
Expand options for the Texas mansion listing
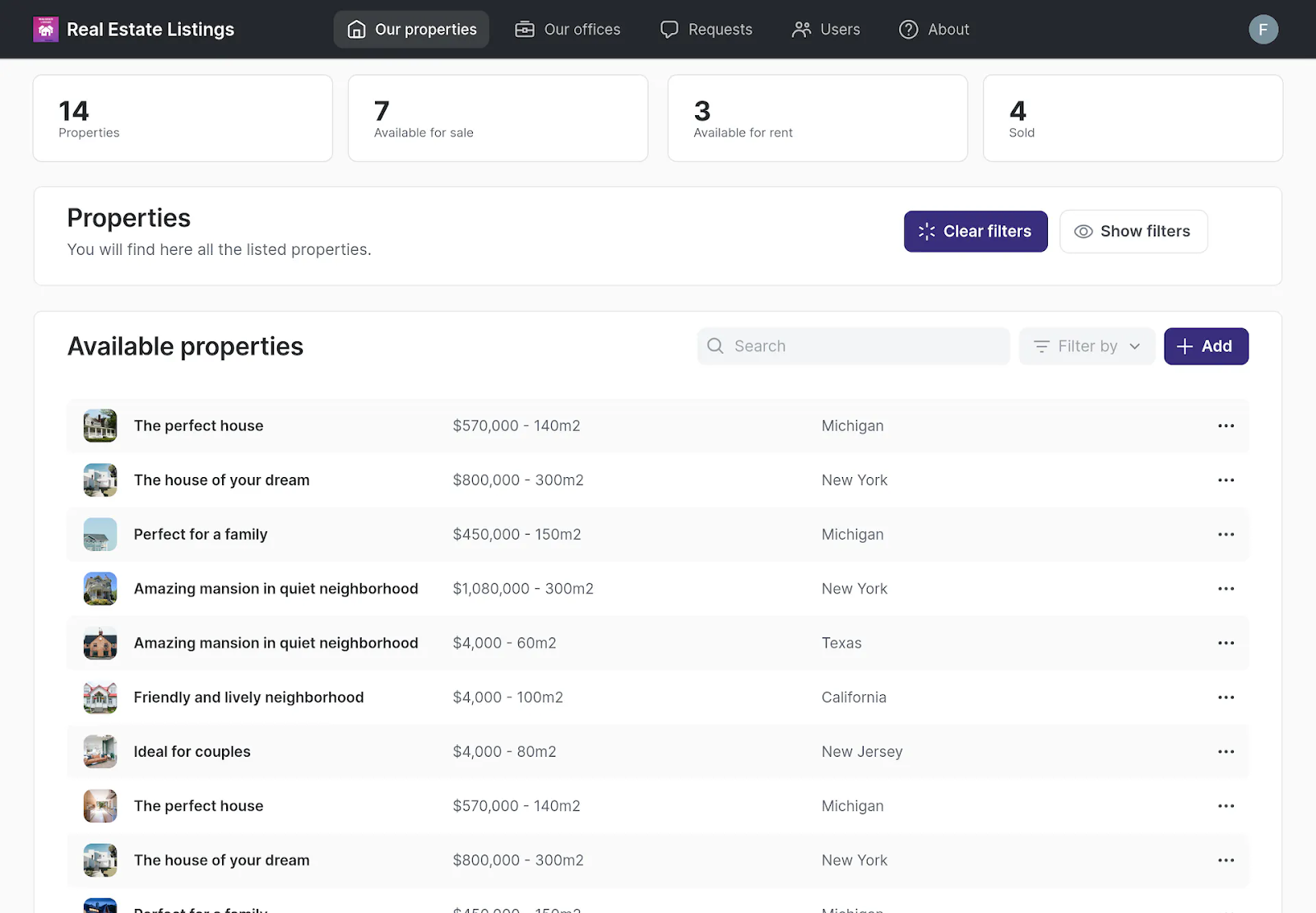1226,642
